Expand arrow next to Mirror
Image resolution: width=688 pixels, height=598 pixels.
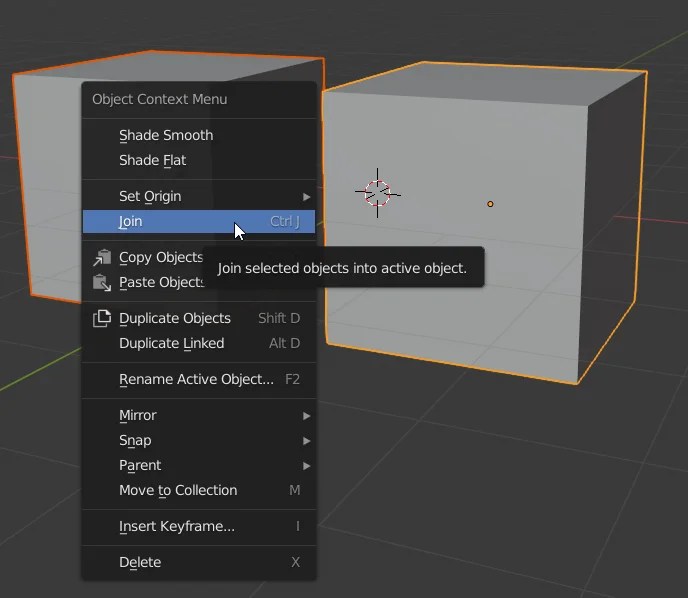point(307,415)
